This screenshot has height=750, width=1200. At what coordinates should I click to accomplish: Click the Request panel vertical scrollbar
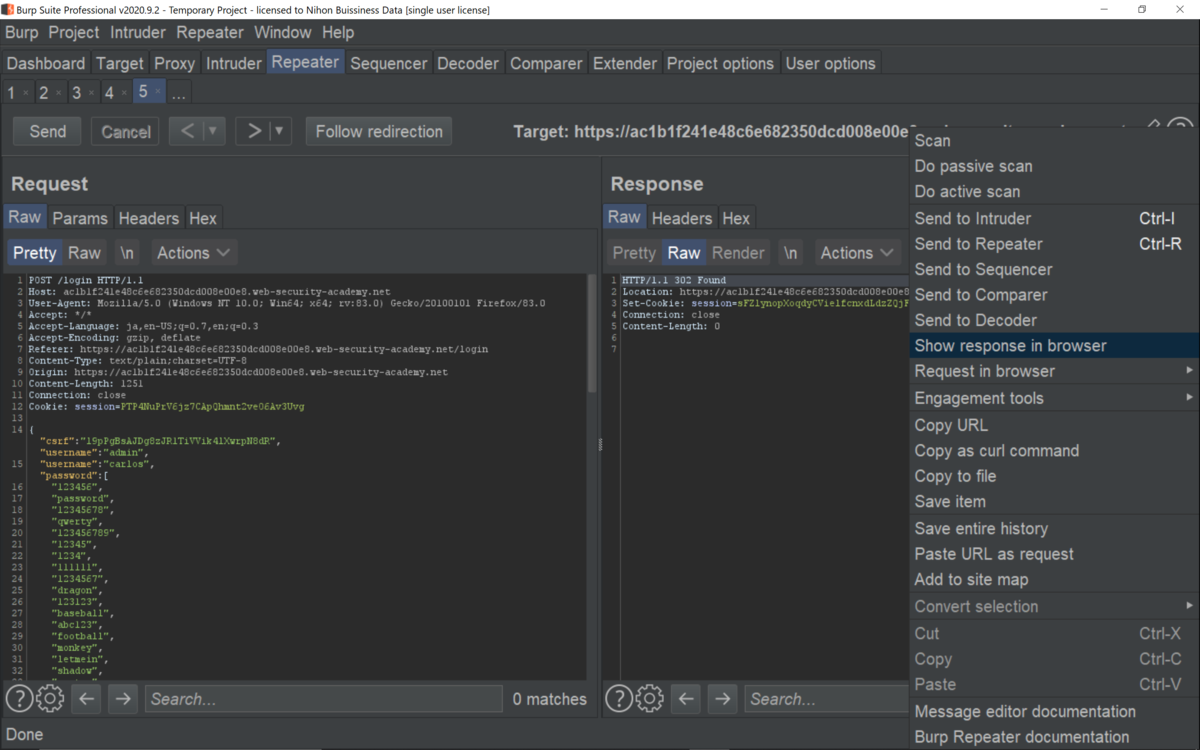(x=593, y=332)
